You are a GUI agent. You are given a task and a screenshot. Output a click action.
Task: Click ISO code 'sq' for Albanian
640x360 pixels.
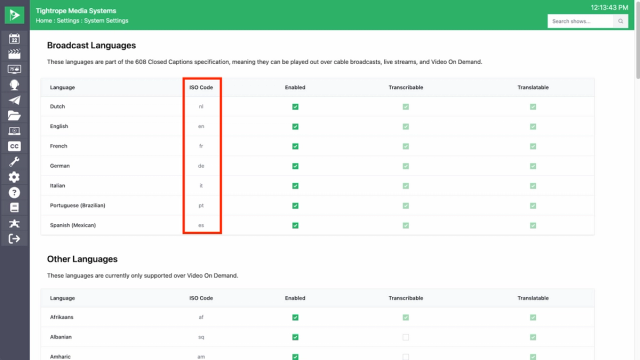point(201,337)
